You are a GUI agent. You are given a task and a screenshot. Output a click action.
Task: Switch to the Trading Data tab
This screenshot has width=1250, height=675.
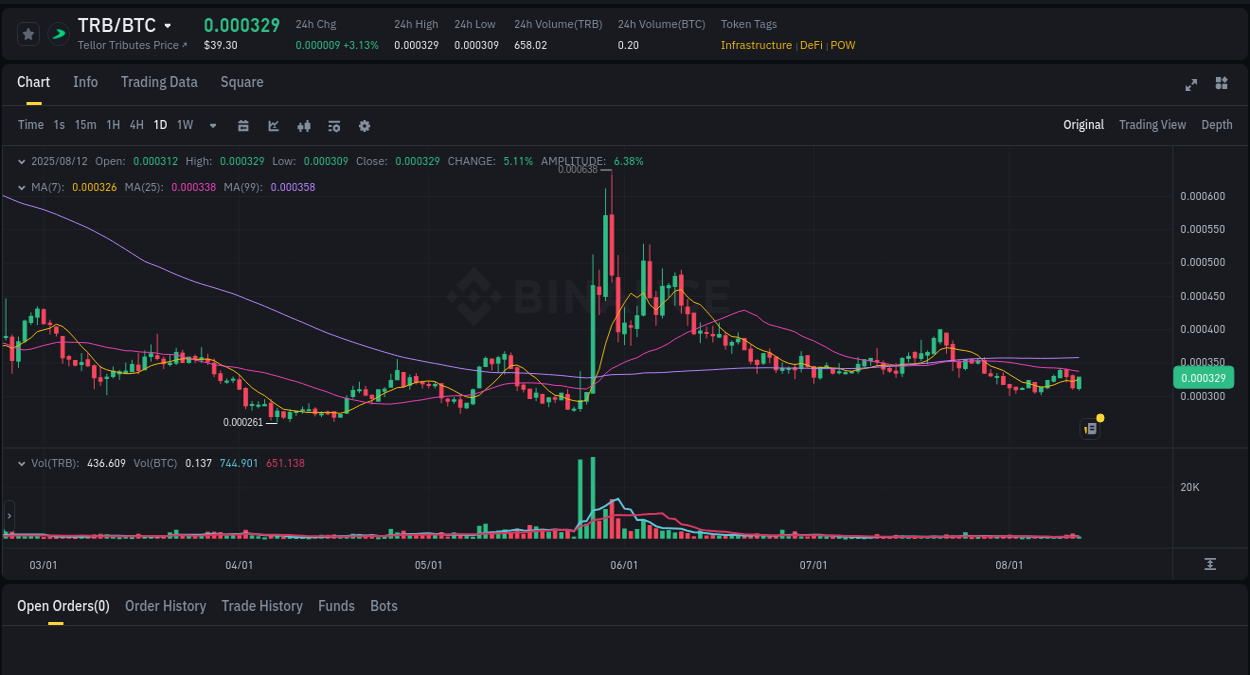pyautogui.click(x=159, y=82)
